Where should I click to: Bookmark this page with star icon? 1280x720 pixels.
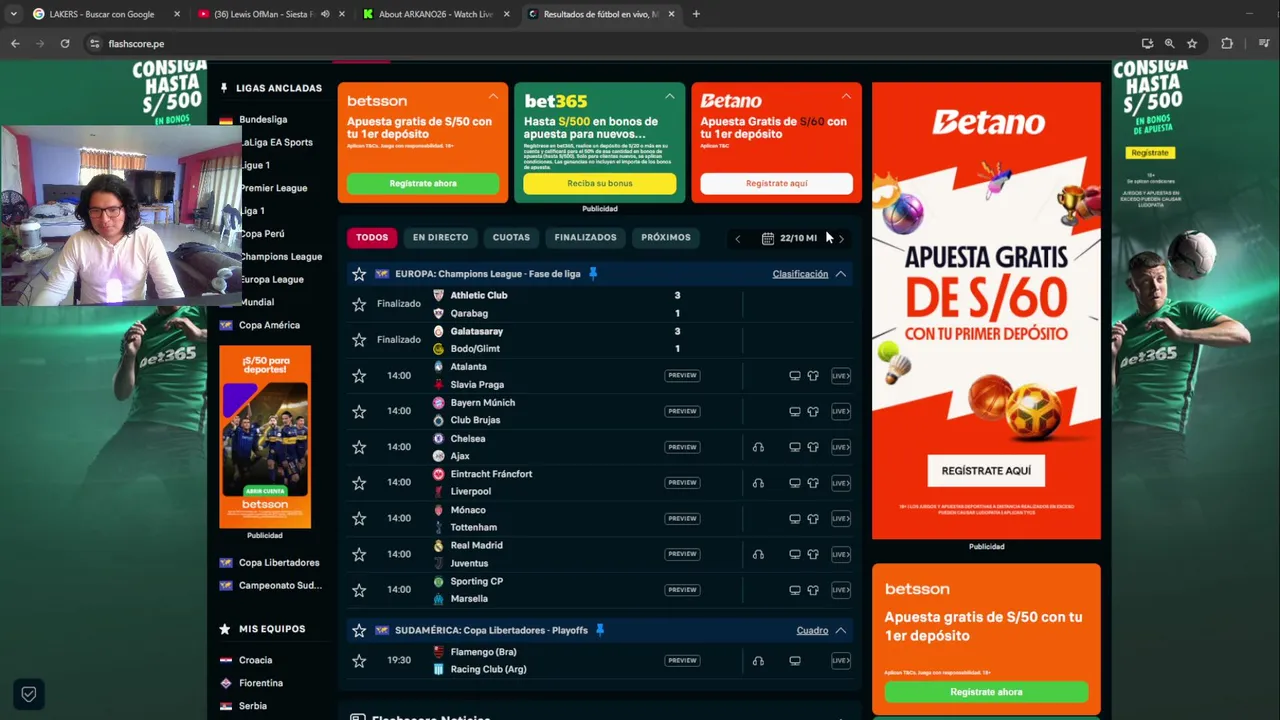click(1192, 44)
